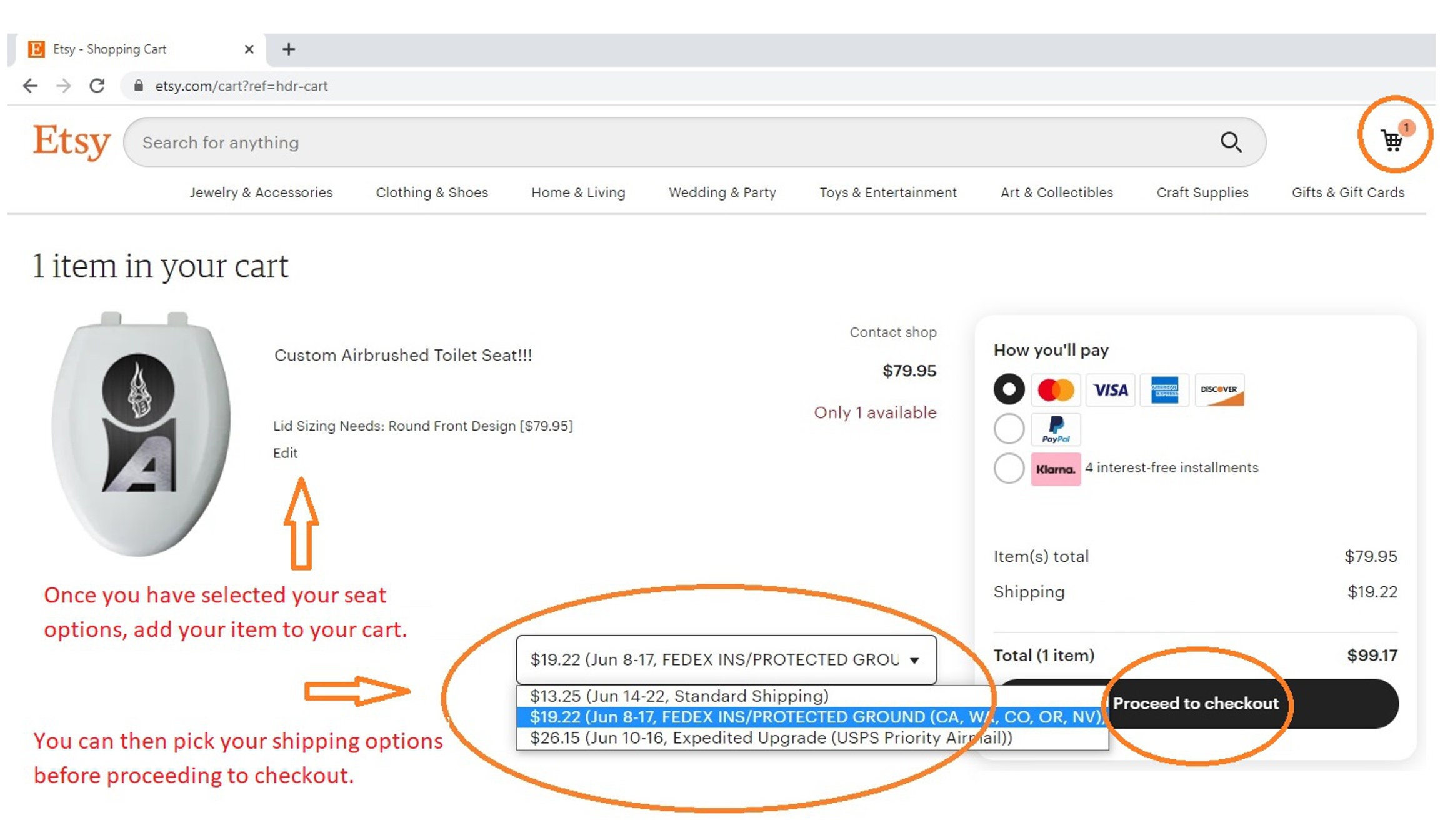Select credit card payment radio button
Screen dimensions: 1440x840
(1009, 389)
